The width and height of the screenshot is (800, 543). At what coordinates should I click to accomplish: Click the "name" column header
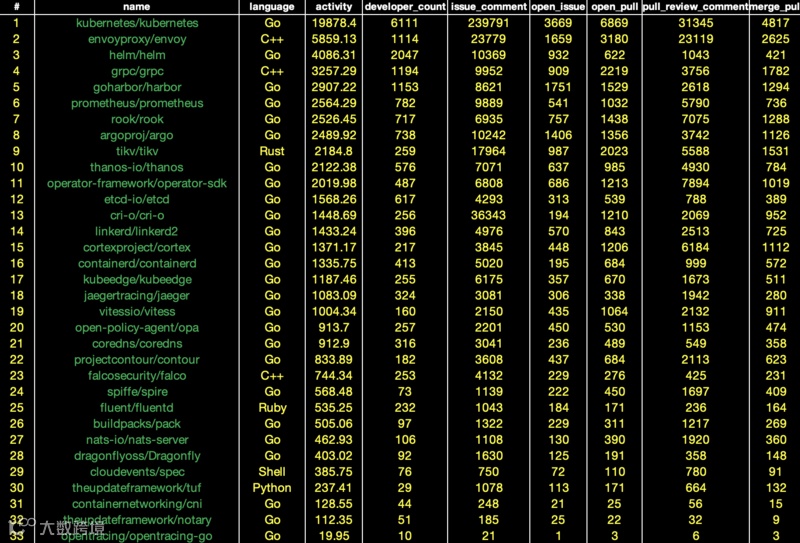tap(136, 7)
